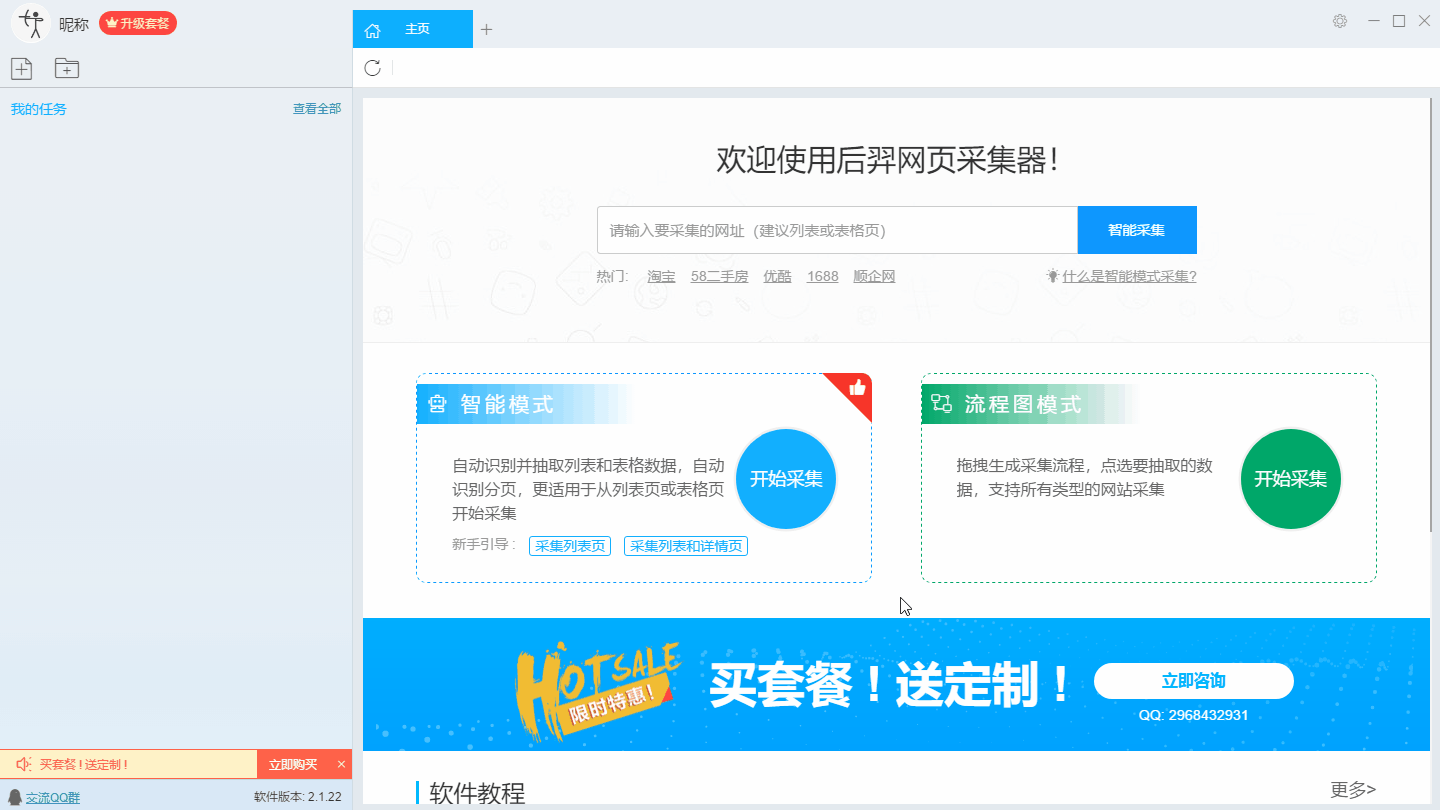
Task: Open a new tab with the plus button
Action: coord(487,29)
